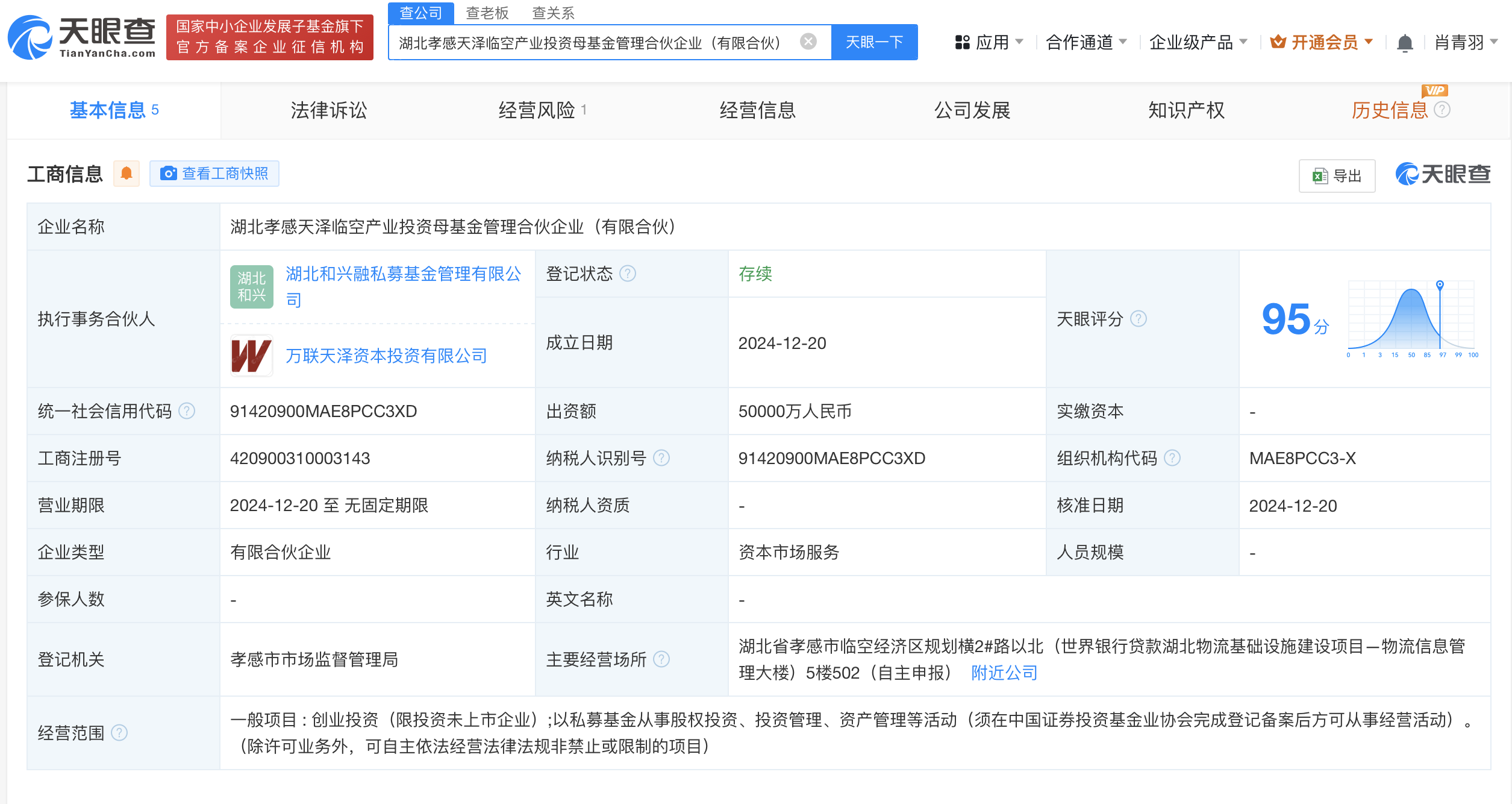Open the 知识产权 tab
The width and height of the screenshot is (1512, 804).
tap(1187, 110)
